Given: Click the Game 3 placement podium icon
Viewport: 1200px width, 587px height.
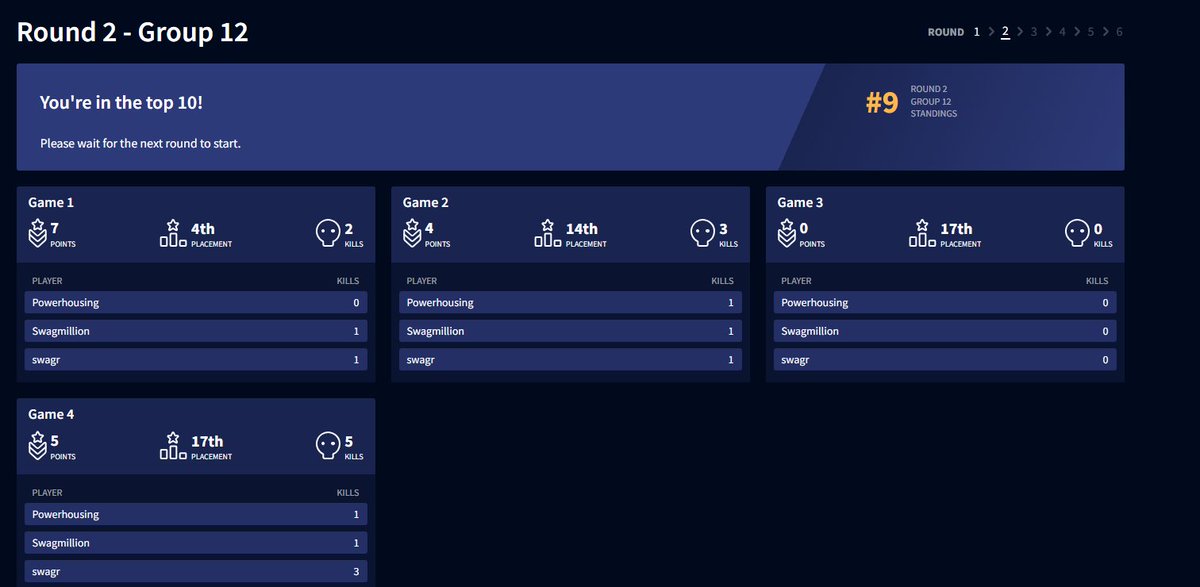Looking at the screenshot, I should pos(923,233).
